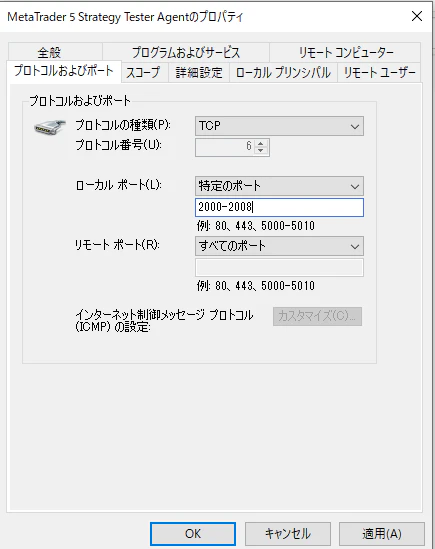Select the プロトコルおよびポート tab
This screenshot has width=435, height=549.
coord(64,71)
